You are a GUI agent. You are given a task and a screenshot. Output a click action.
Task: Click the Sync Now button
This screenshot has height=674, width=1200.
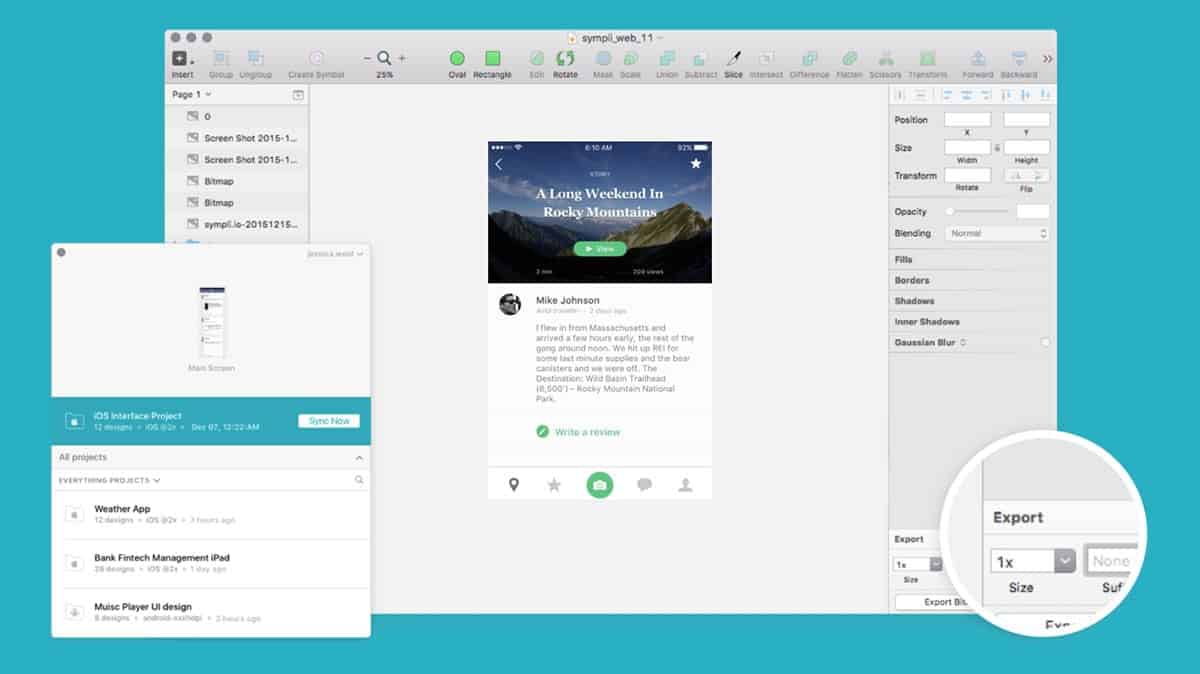pos(329,421)
